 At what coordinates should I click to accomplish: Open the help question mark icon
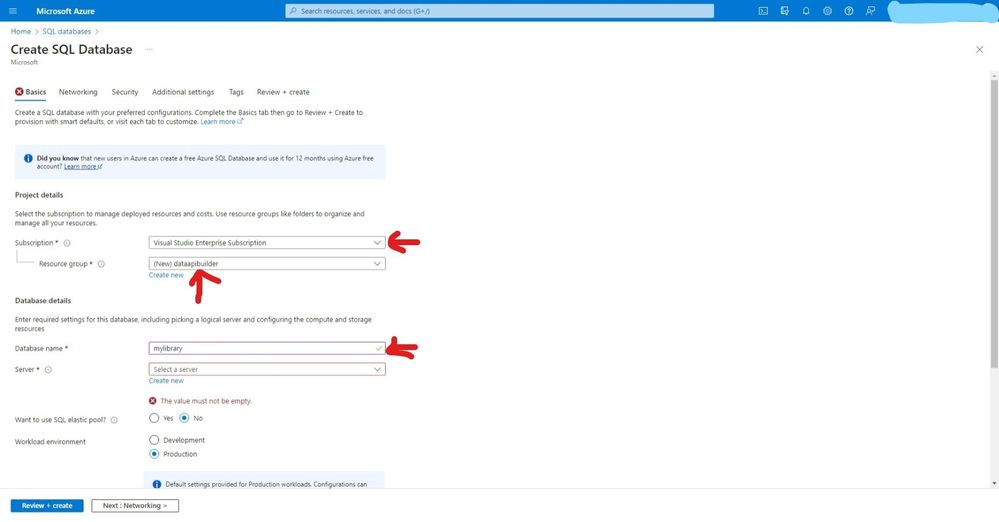[x=849, y=11]
